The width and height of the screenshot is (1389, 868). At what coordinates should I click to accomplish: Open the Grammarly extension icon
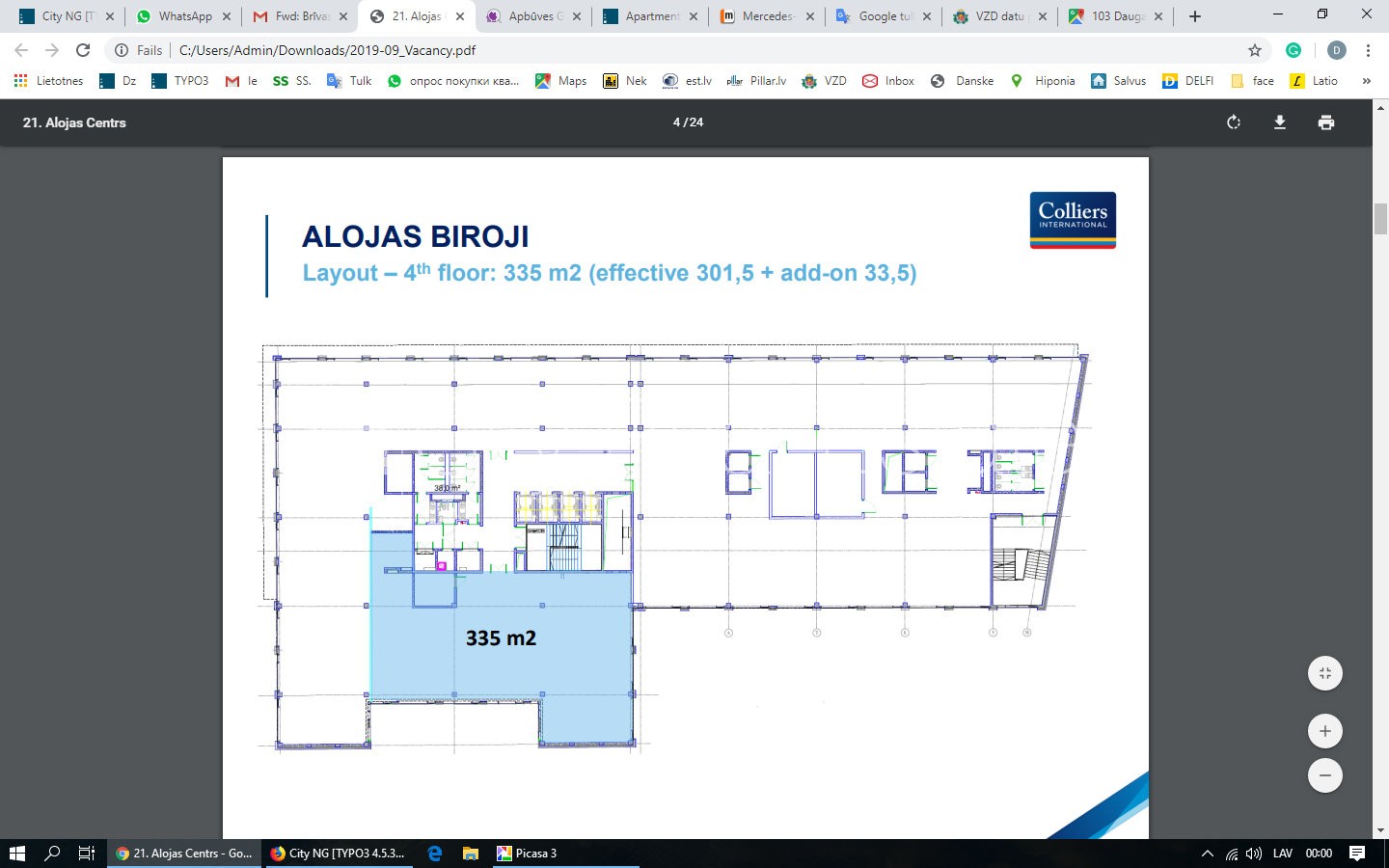point(1294,50)
